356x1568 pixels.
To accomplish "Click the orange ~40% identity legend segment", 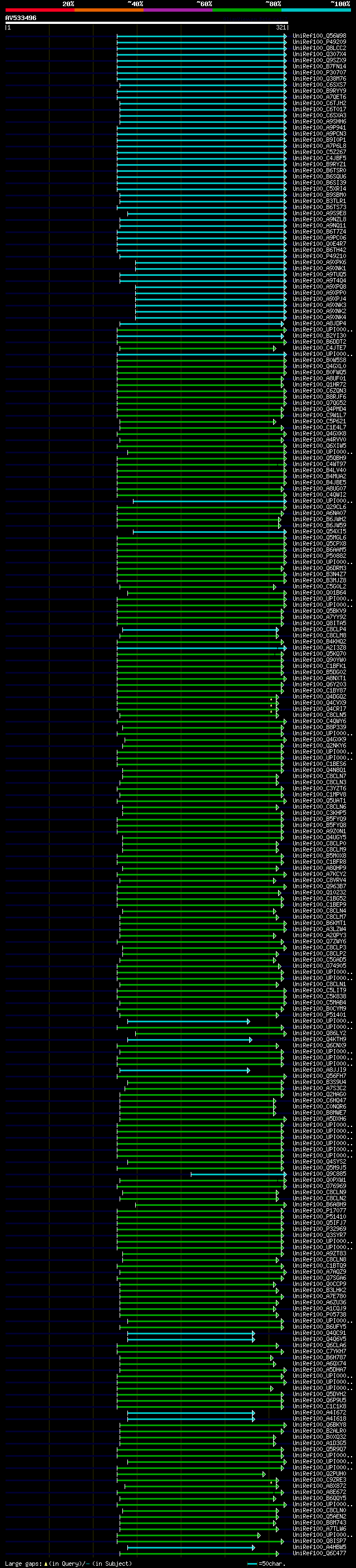I will (x=109, y=10).
